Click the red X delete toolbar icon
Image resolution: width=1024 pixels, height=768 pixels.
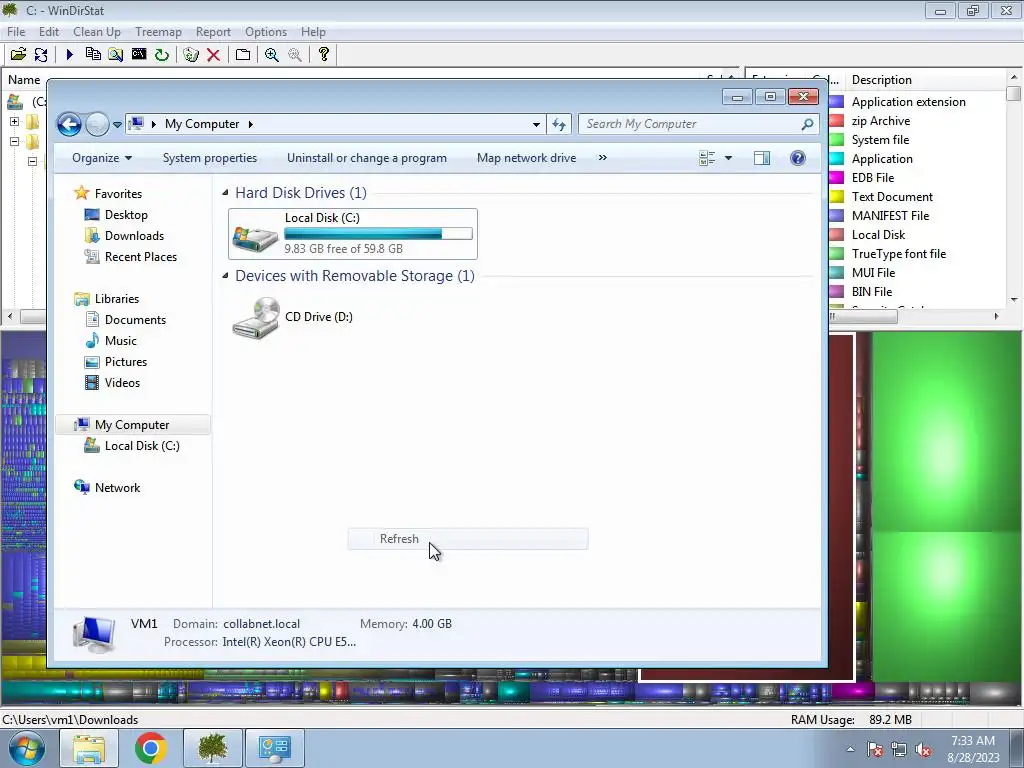point(213,54)
